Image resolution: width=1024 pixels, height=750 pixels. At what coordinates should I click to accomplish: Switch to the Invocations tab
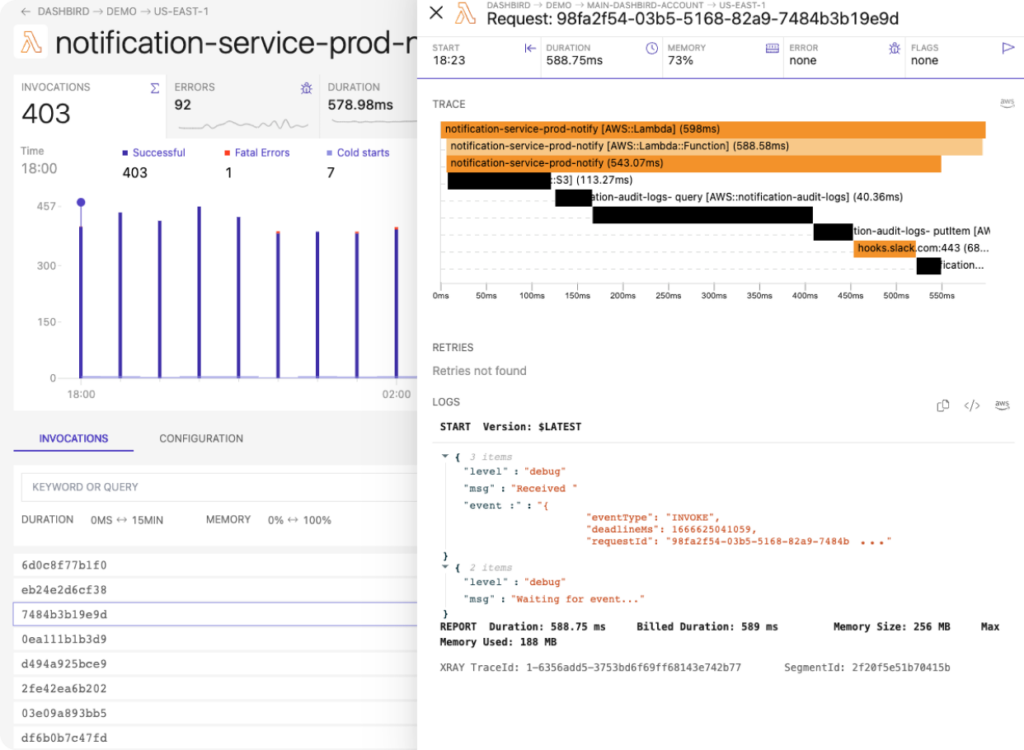73,438
